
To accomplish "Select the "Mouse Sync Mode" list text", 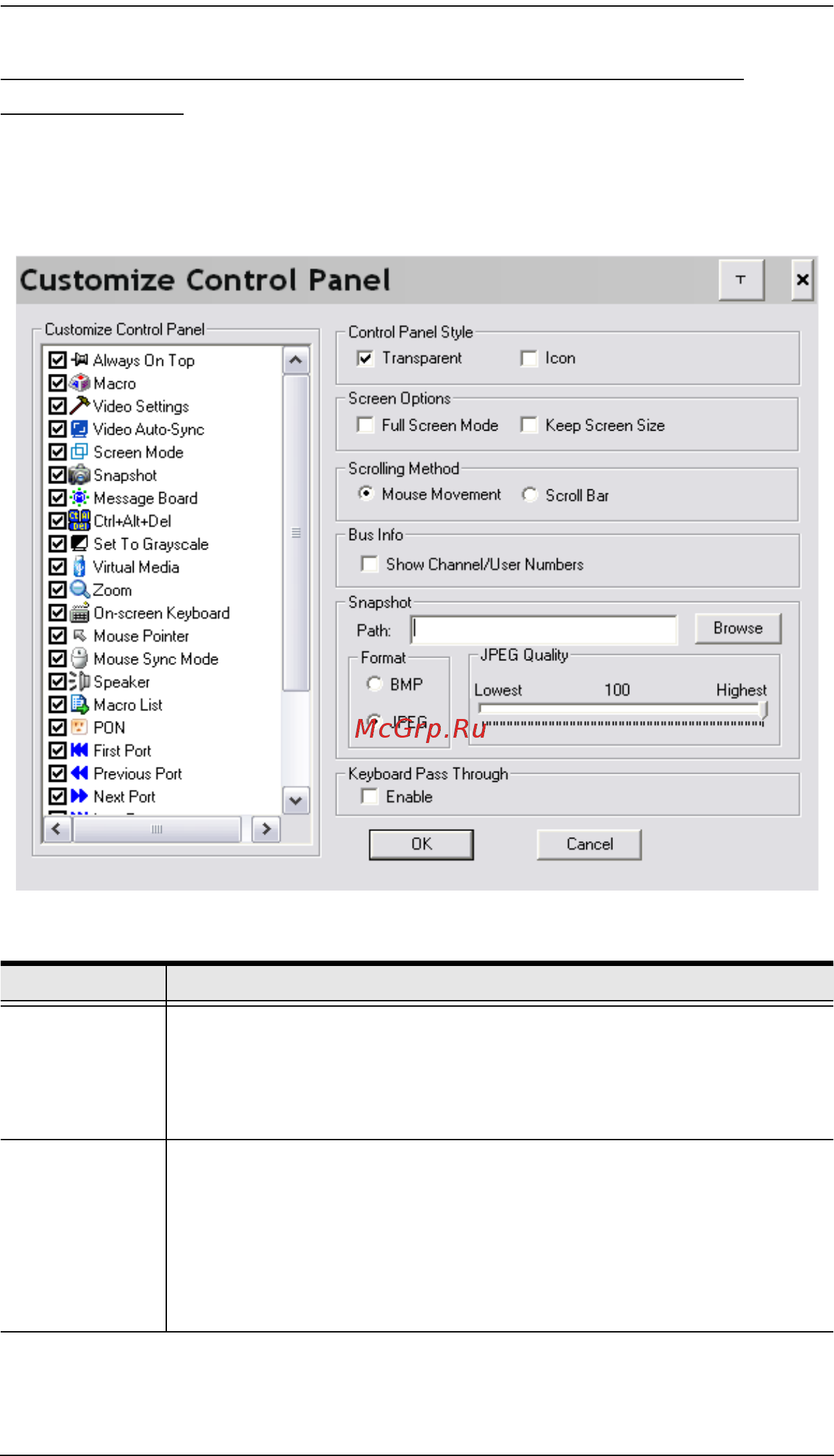I will (x=156, y=659).
